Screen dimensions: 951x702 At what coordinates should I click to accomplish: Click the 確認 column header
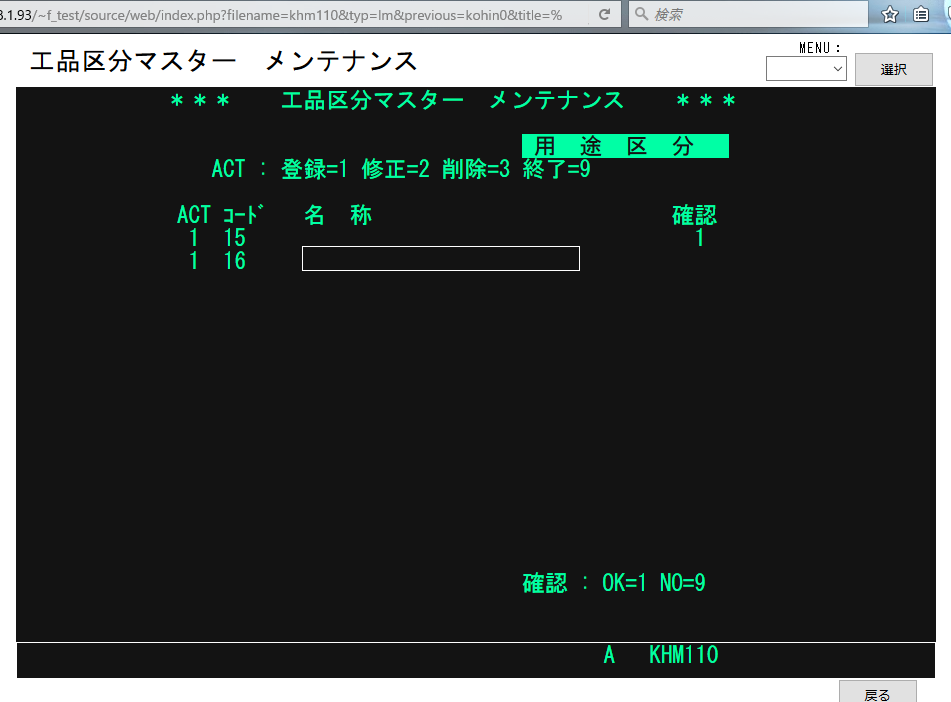coord(694,215)
